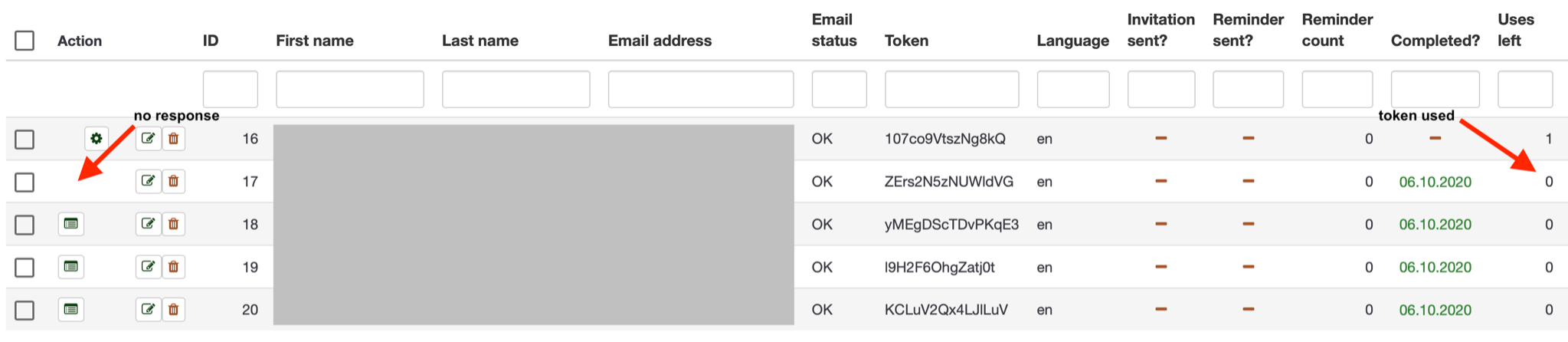1568x342 pixels.
Task: Tick the checkbox for row ID 20
Action: click(25, 310)
